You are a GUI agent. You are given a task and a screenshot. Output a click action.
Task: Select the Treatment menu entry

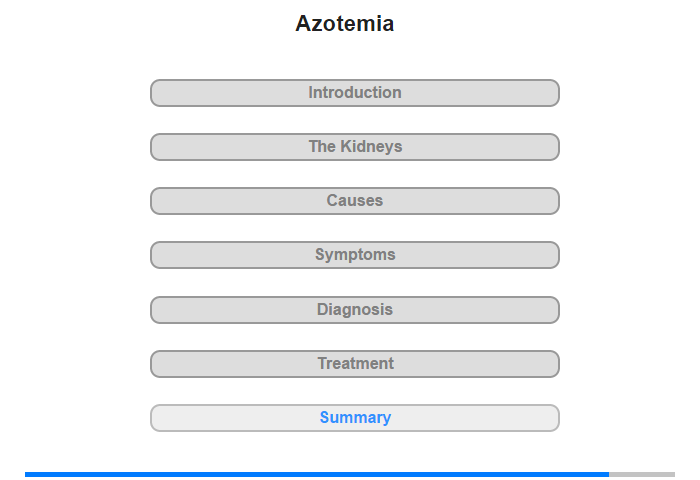(355, 364)
